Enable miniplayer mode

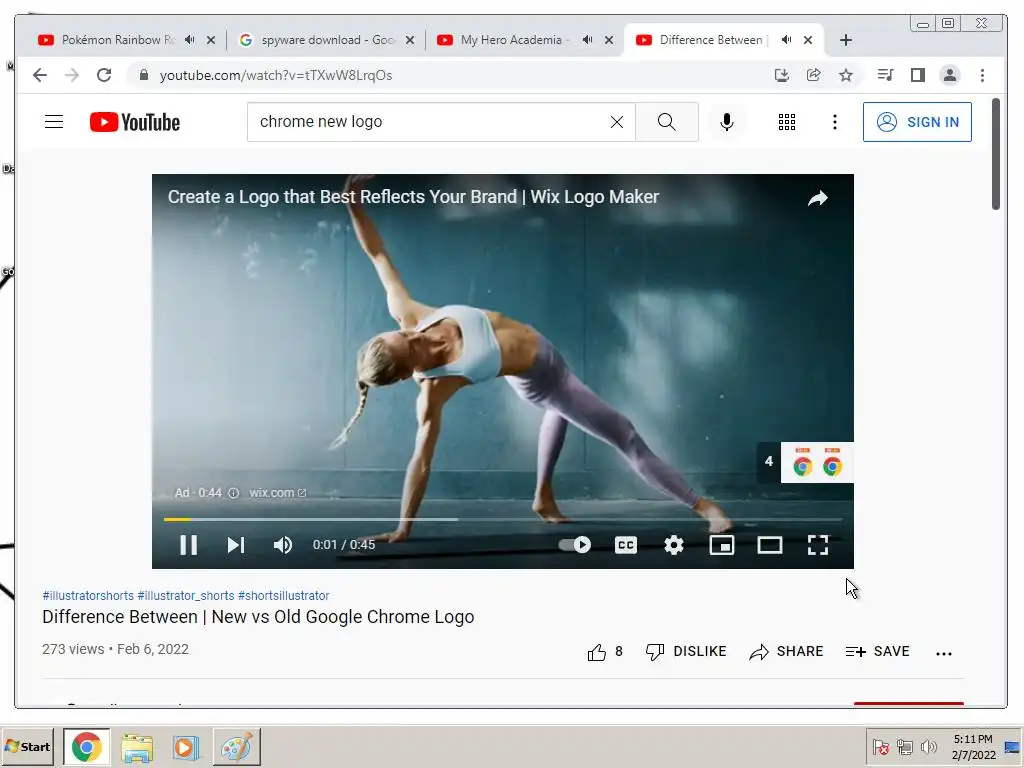point(722,545)
